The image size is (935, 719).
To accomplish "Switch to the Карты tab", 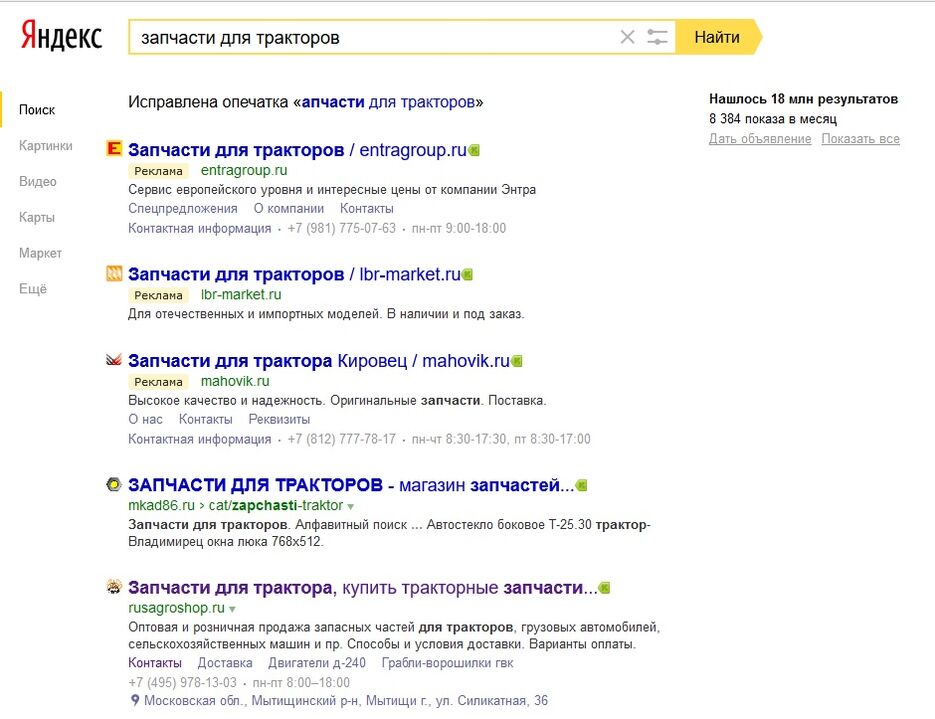I will point(37,217).
